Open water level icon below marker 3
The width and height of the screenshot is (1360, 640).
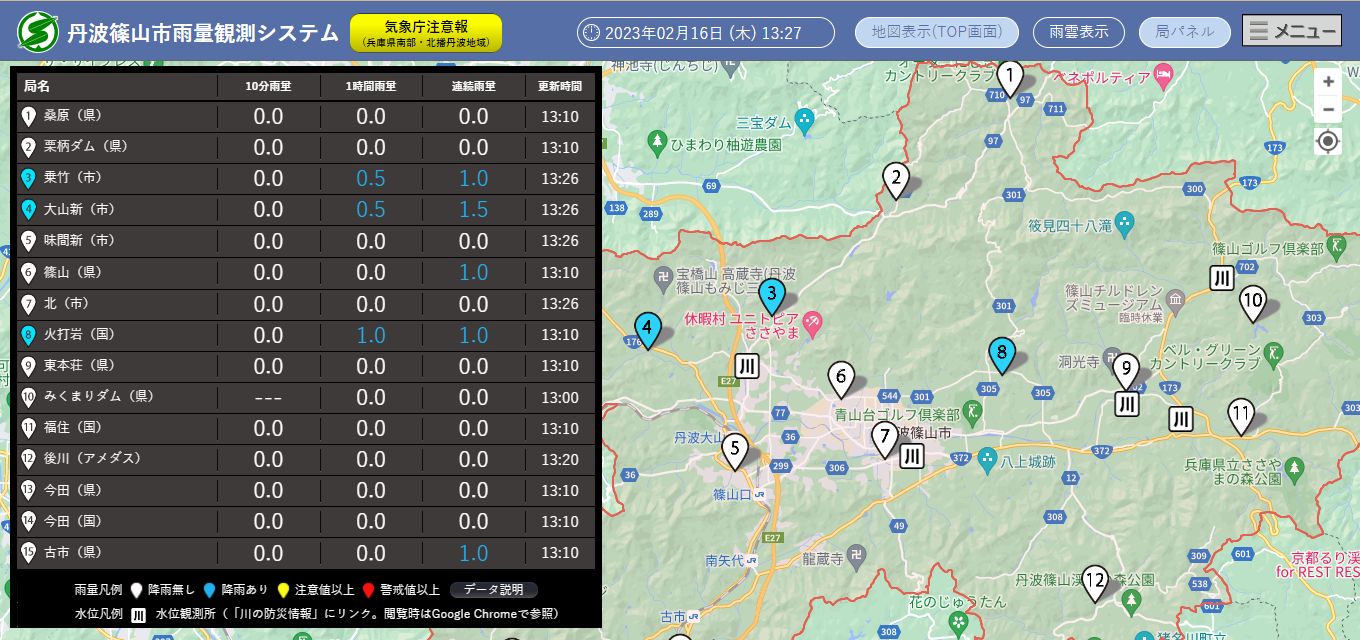(x=746, y=366)
